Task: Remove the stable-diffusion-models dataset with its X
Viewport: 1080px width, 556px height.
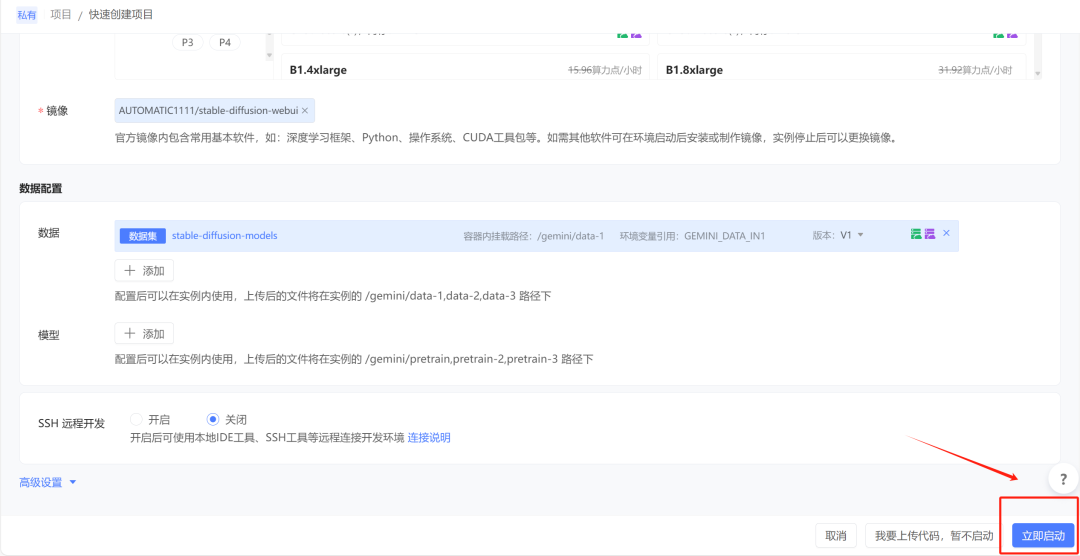Action: click(946, 233)
